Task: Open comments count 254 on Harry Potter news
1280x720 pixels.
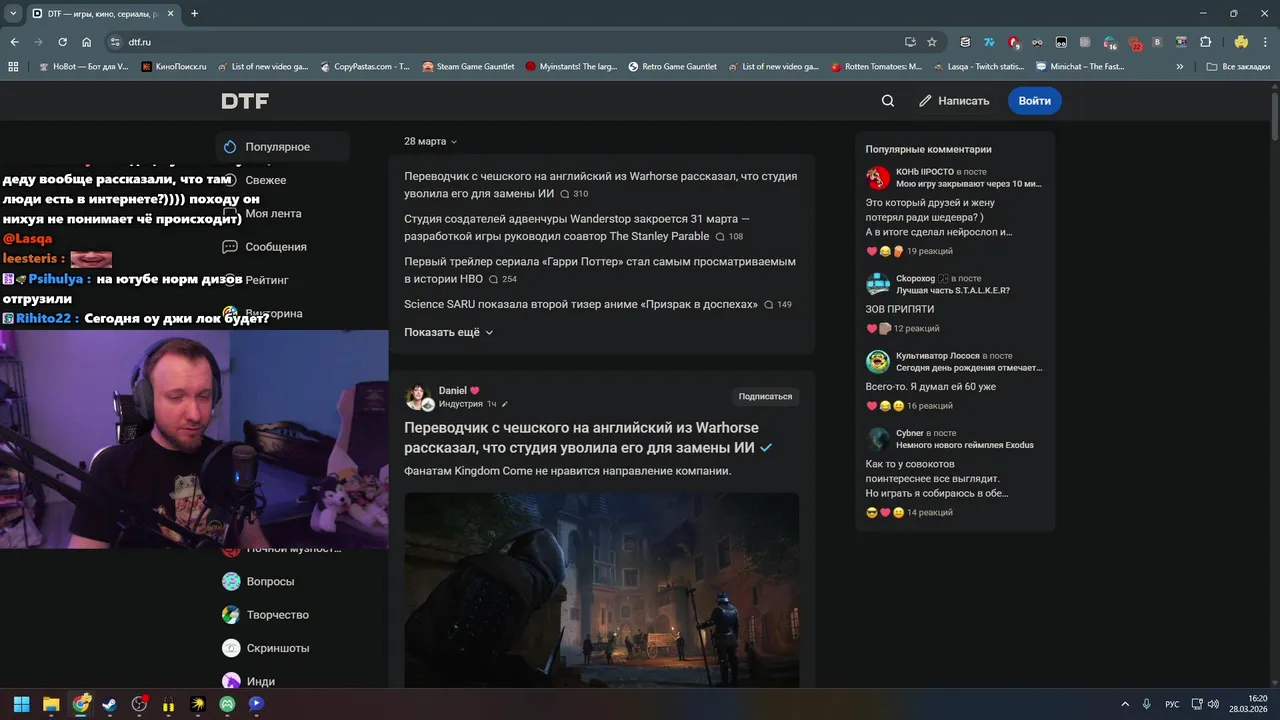Action: 503,280
